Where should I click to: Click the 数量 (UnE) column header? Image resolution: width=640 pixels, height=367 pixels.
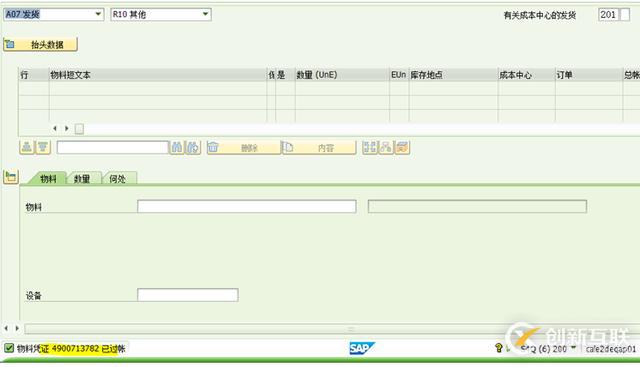coord(342,75)
